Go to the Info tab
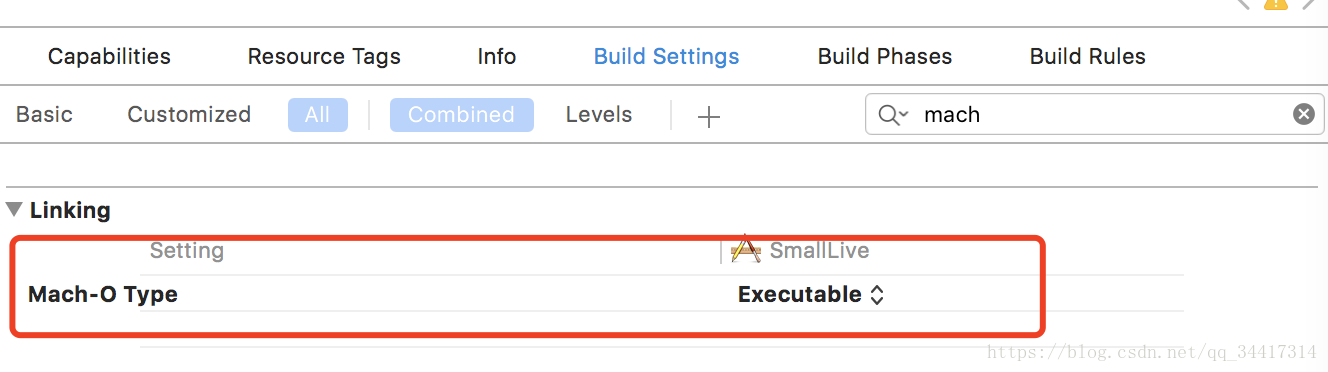1328x372 pixels. click(x=497, y=56)
